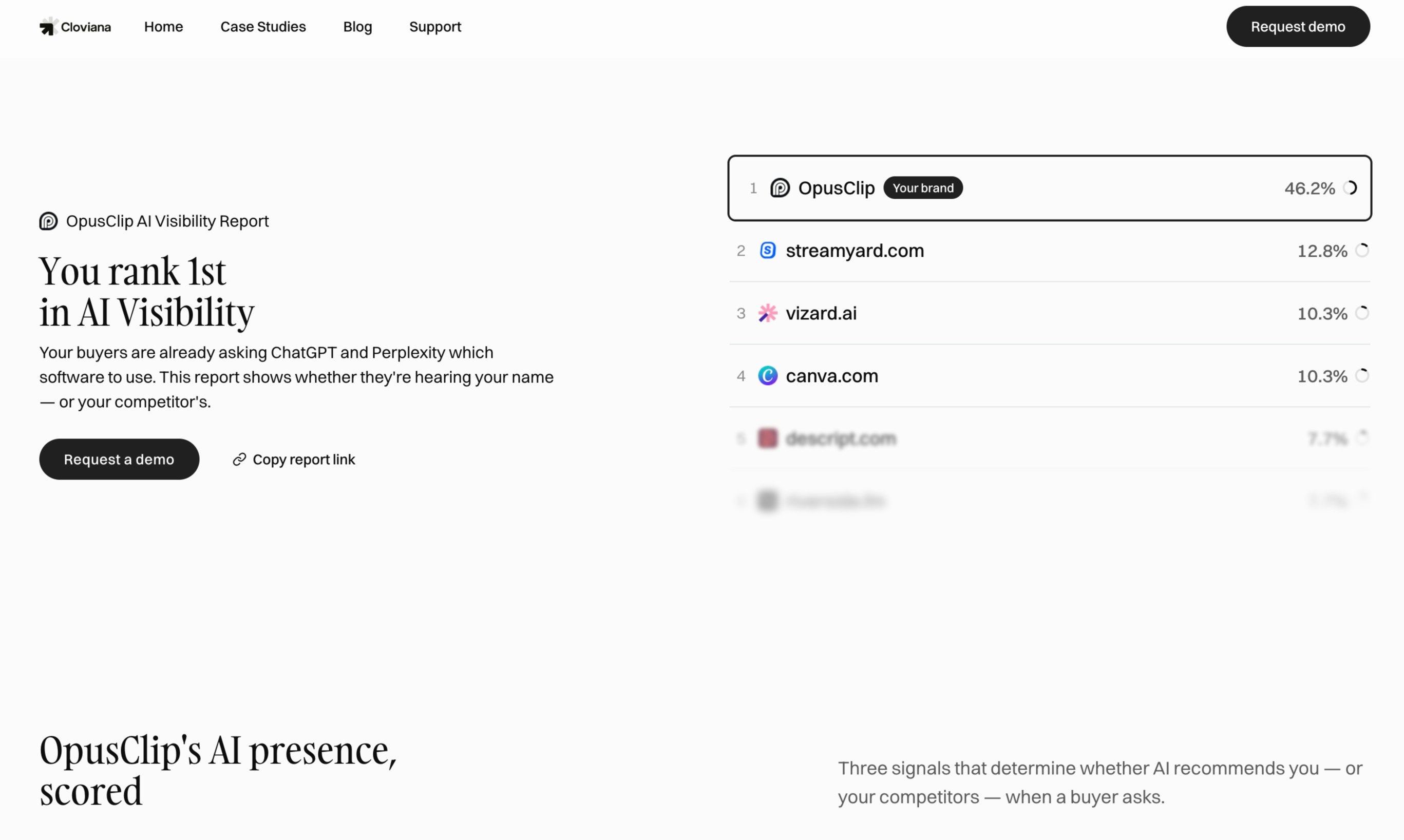Click the streamyard.com favicon
The image size is (1404, 840).
click(768, 250)
